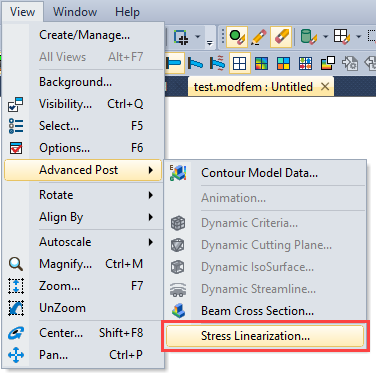Open the View menu

pyautogui.click(x=22, y=12)
